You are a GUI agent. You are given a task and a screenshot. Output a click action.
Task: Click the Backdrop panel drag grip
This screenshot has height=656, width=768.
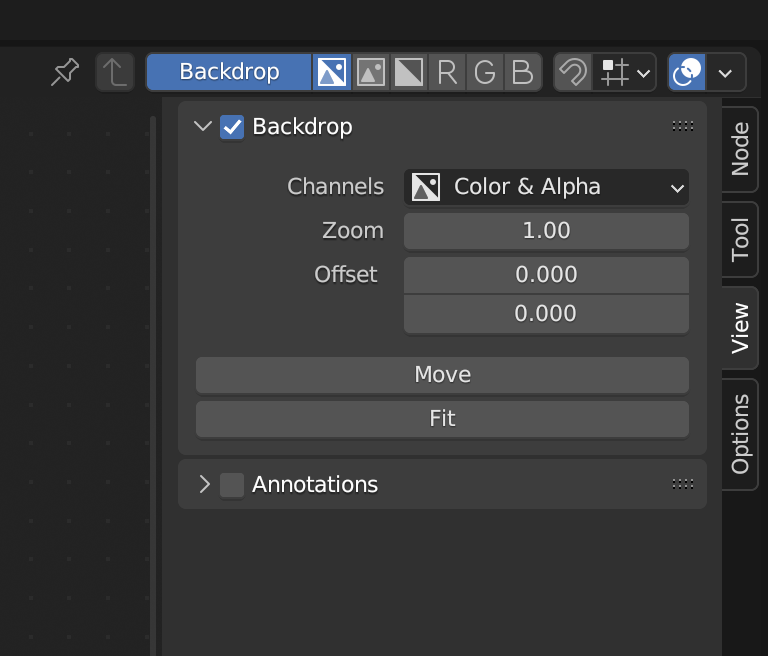coord(682,126)
